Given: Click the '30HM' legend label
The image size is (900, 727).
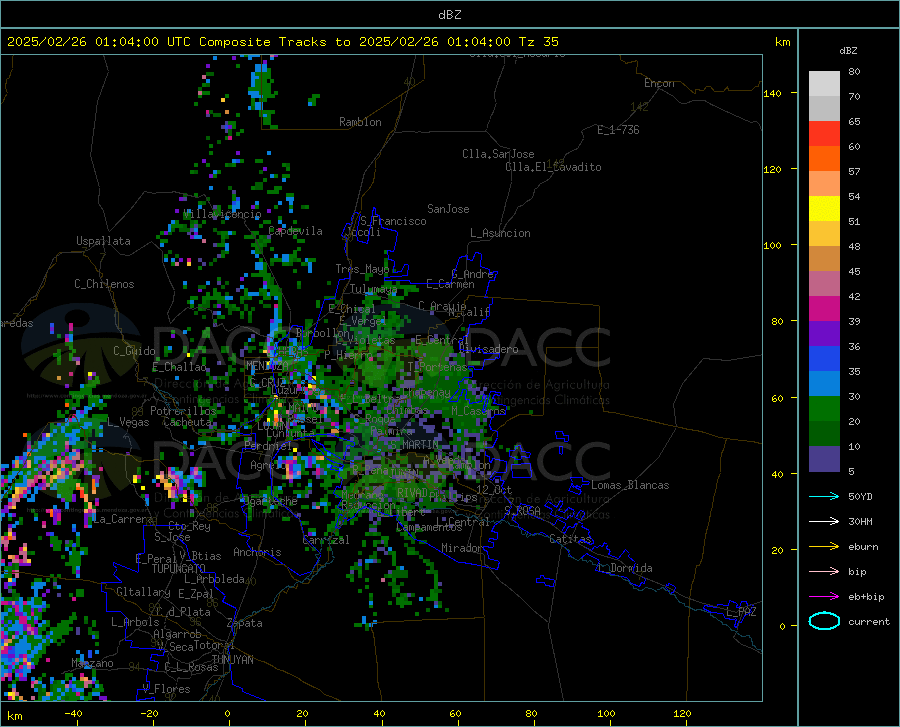Looking at the screenshot, I should click(x=860, y=522).
